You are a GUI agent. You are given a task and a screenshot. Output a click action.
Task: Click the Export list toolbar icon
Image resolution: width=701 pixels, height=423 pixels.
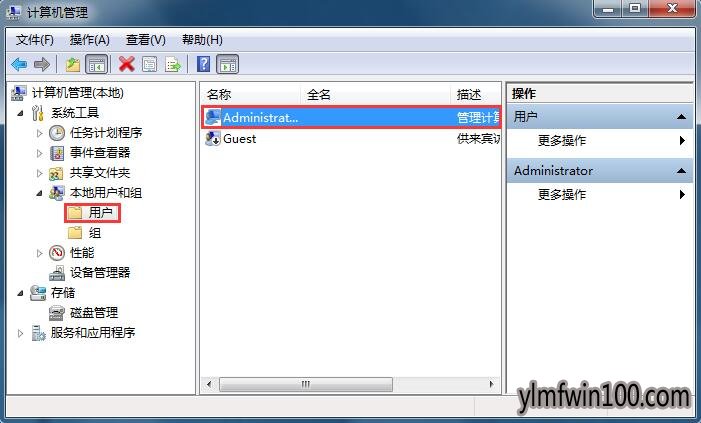pyautogui.click(x=173, y=64)
